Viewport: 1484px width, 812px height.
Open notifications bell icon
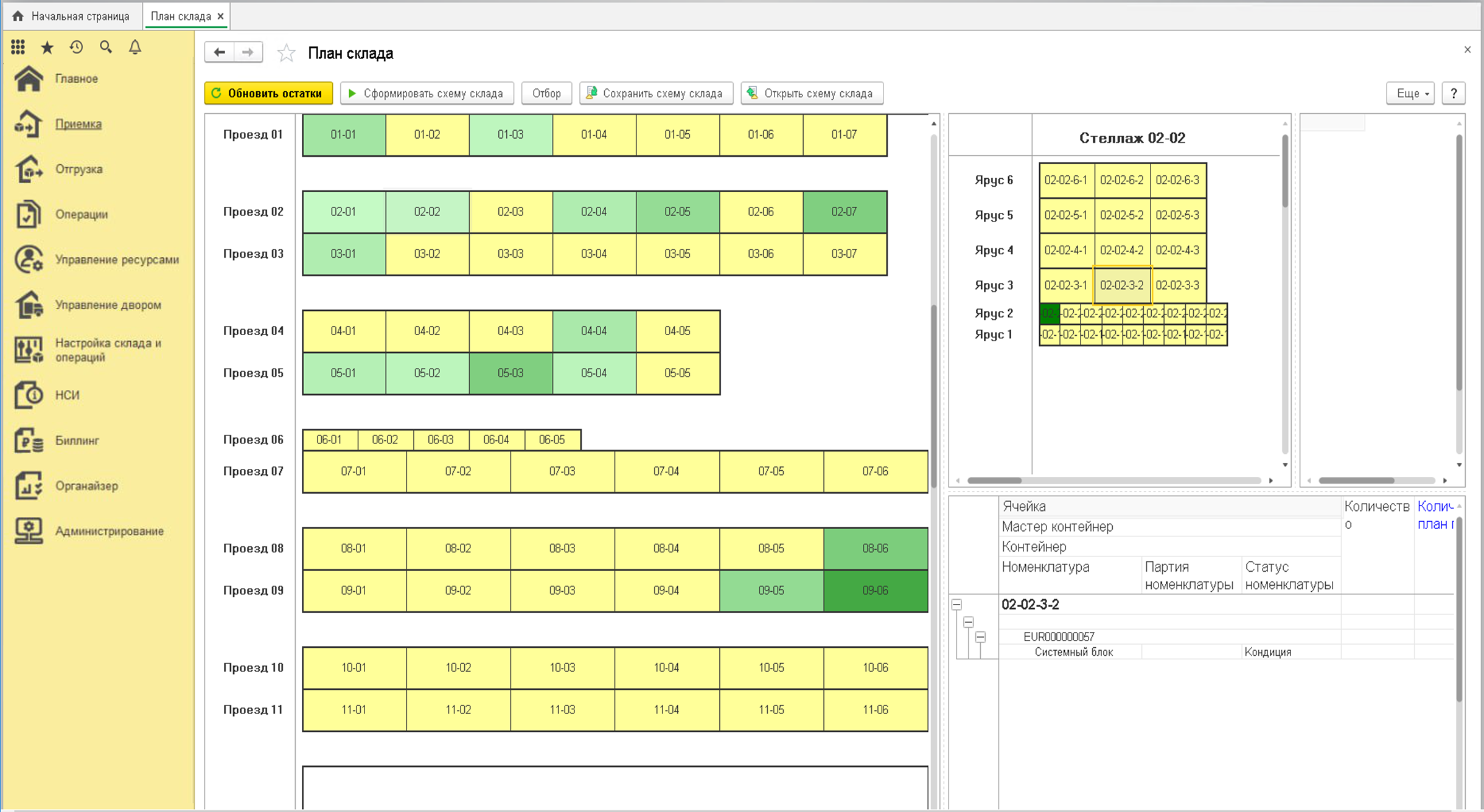[135, 47]
